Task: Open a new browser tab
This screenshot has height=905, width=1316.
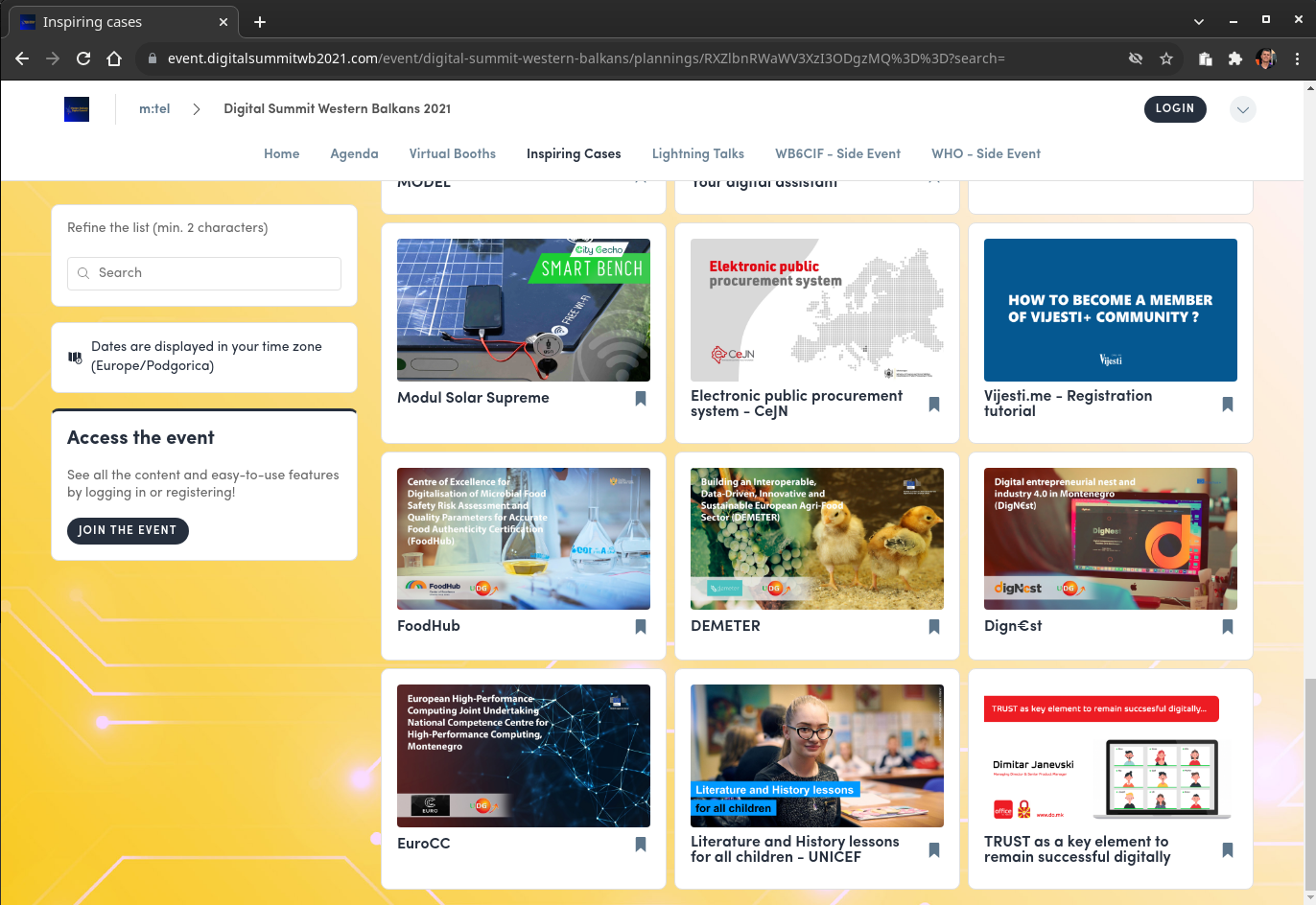Action: pos(260,22)
